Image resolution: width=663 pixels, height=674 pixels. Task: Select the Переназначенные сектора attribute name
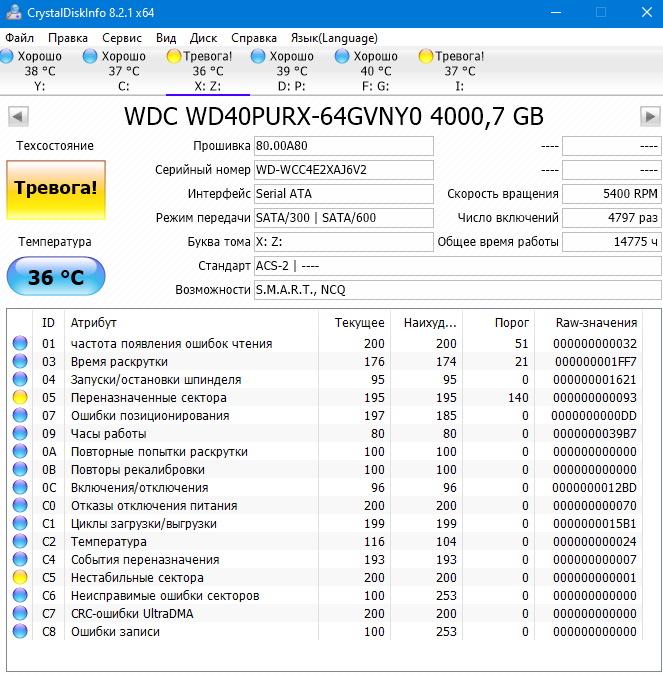coord(149,398)
